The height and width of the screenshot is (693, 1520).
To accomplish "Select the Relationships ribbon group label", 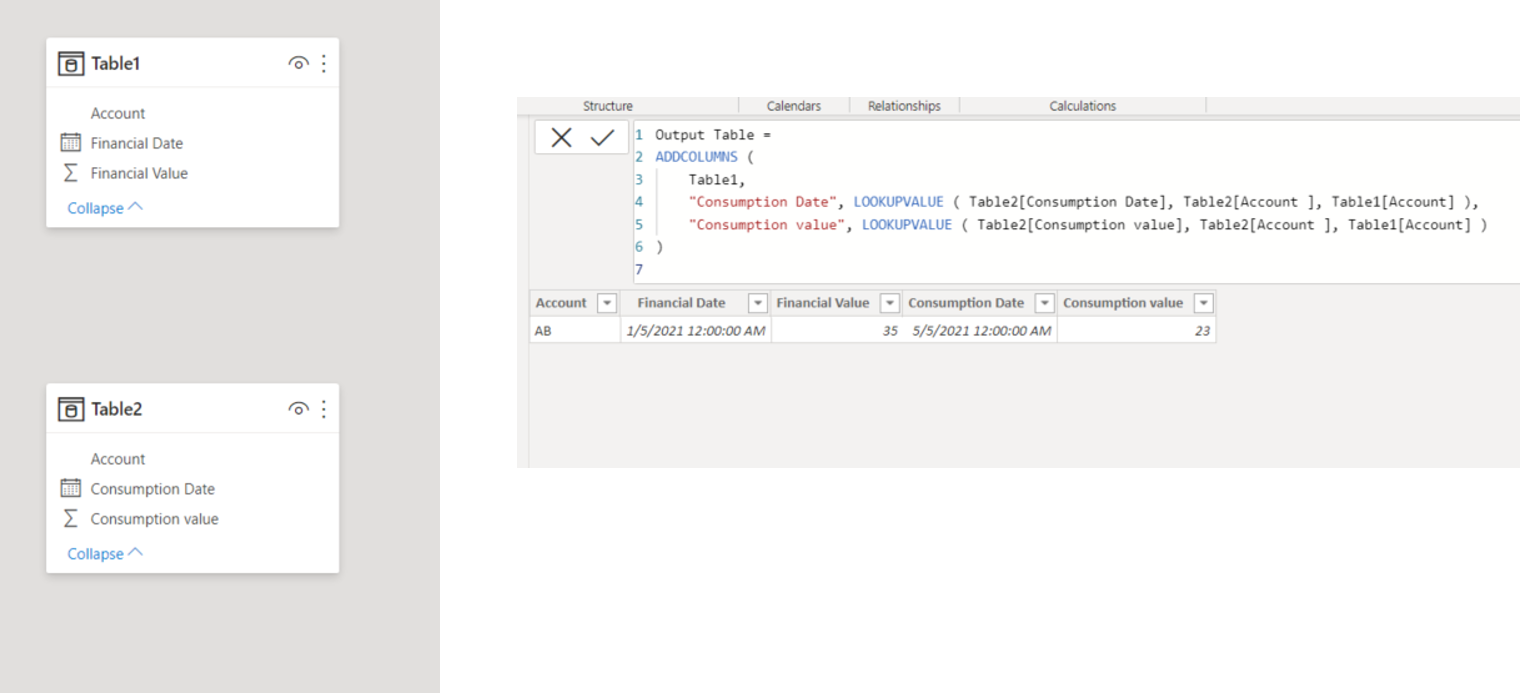I will click(904, 106).
